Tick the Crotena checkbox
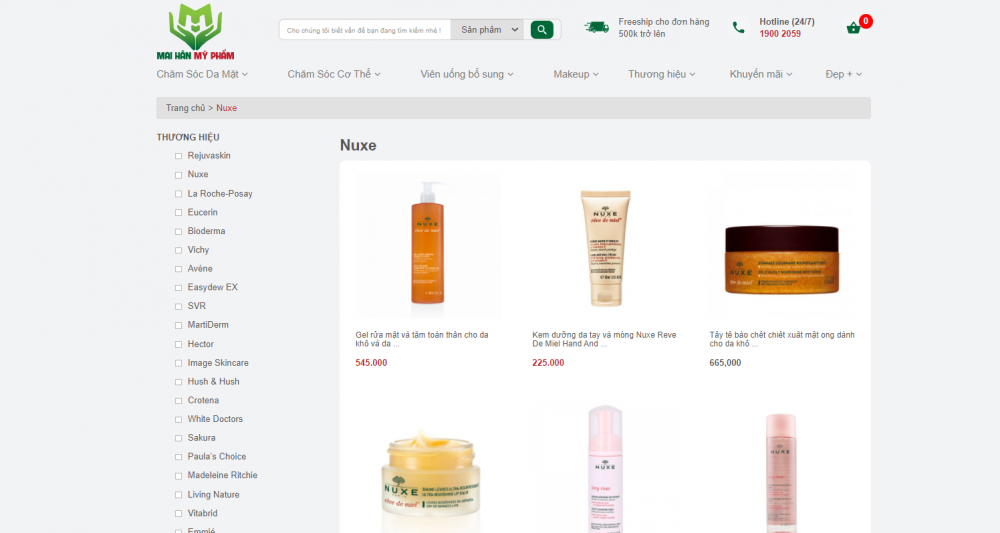The height and width of the screenshot is (533, 1000). [179, 400]
